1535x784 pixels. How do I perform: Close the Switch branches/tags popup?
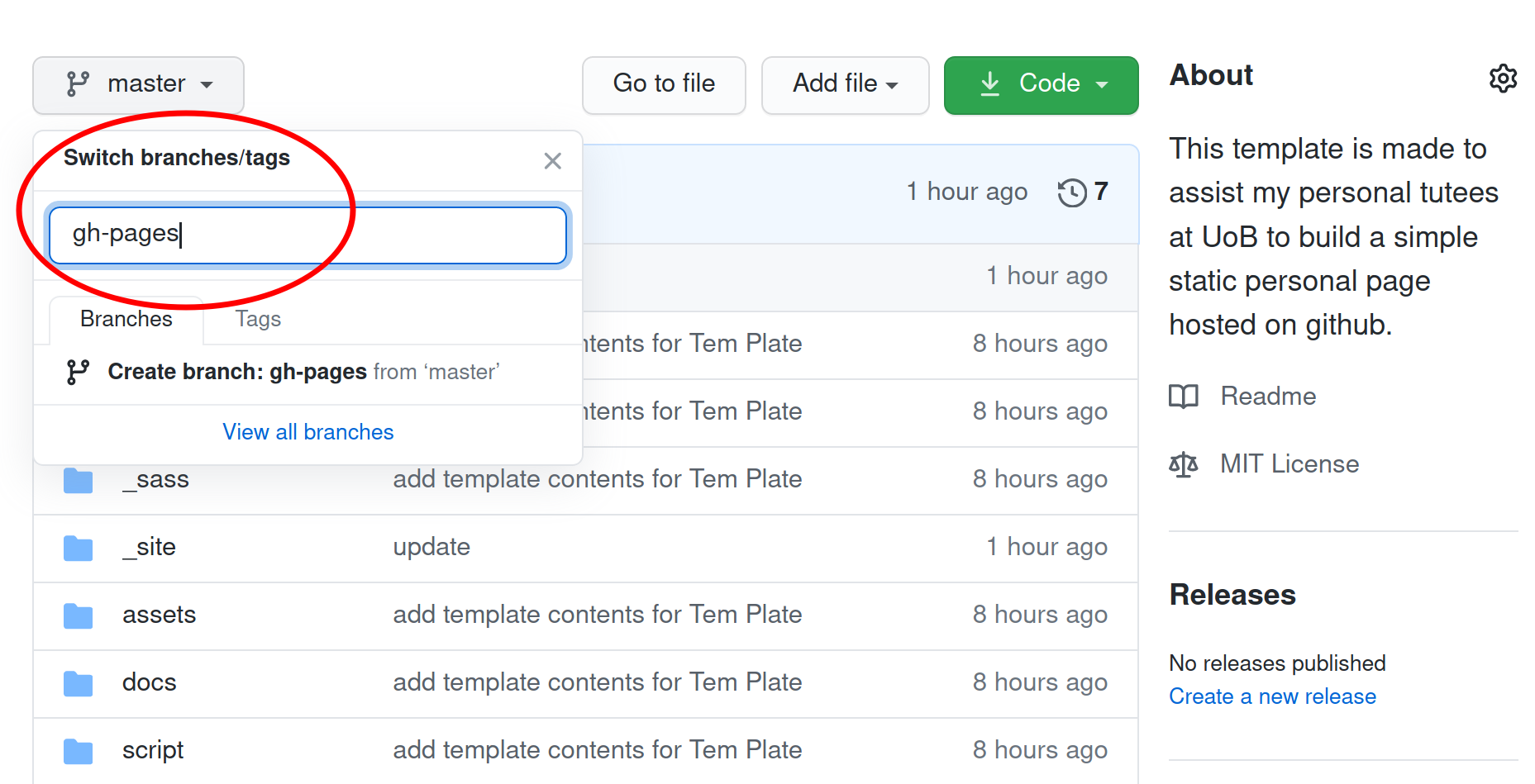pos(552,160)
